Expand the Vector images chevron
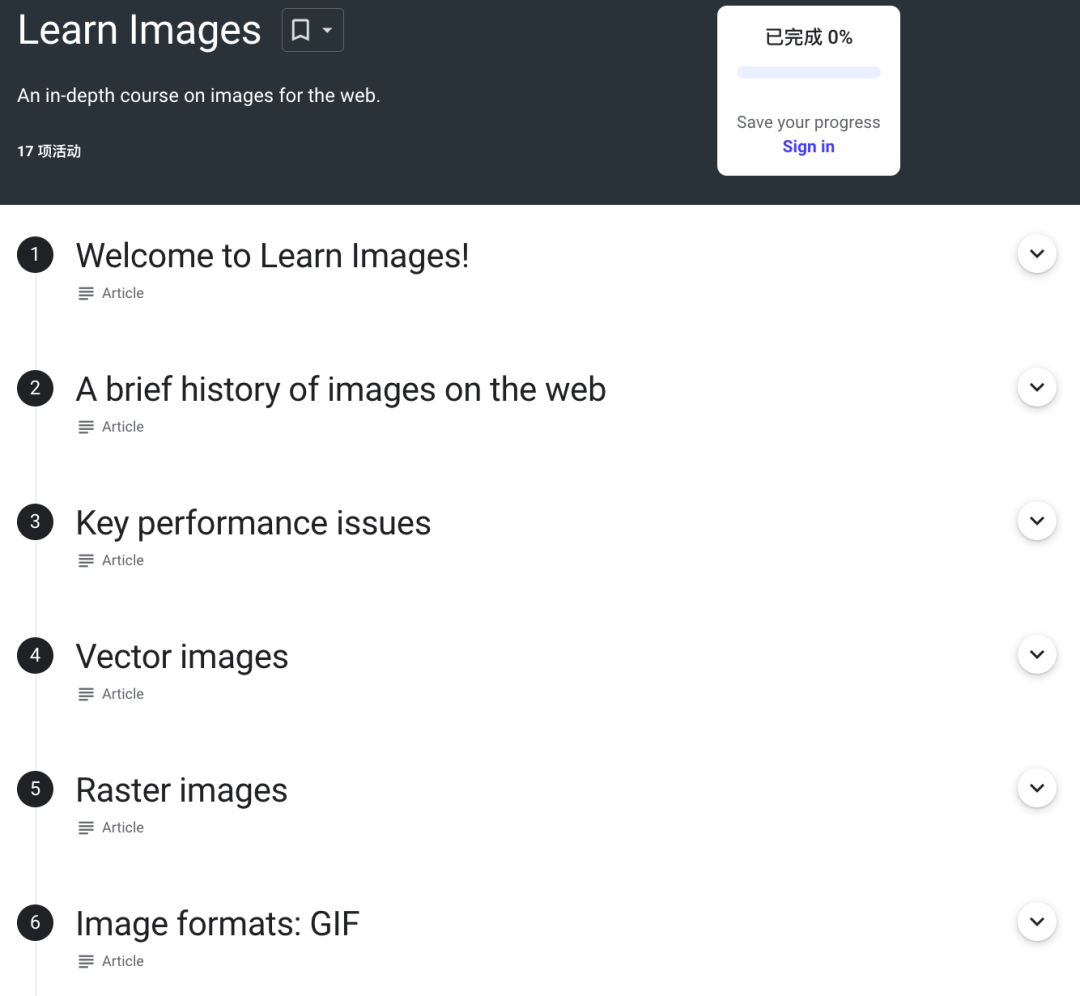Image resolution: width=1080 pixels, height=996 pixels. click(x=1037, y=654)
